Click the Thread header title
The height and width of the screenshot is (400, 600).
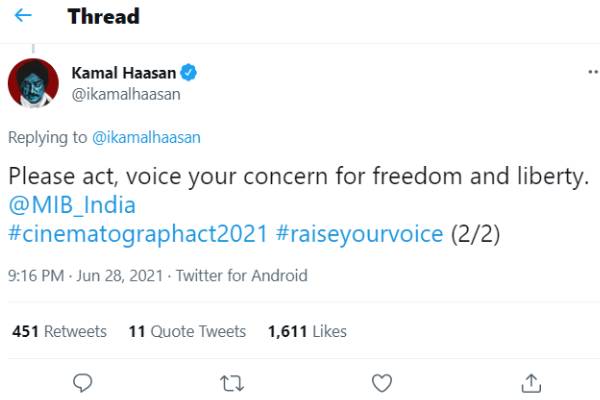pyautogui.click(x=104, y=16)
